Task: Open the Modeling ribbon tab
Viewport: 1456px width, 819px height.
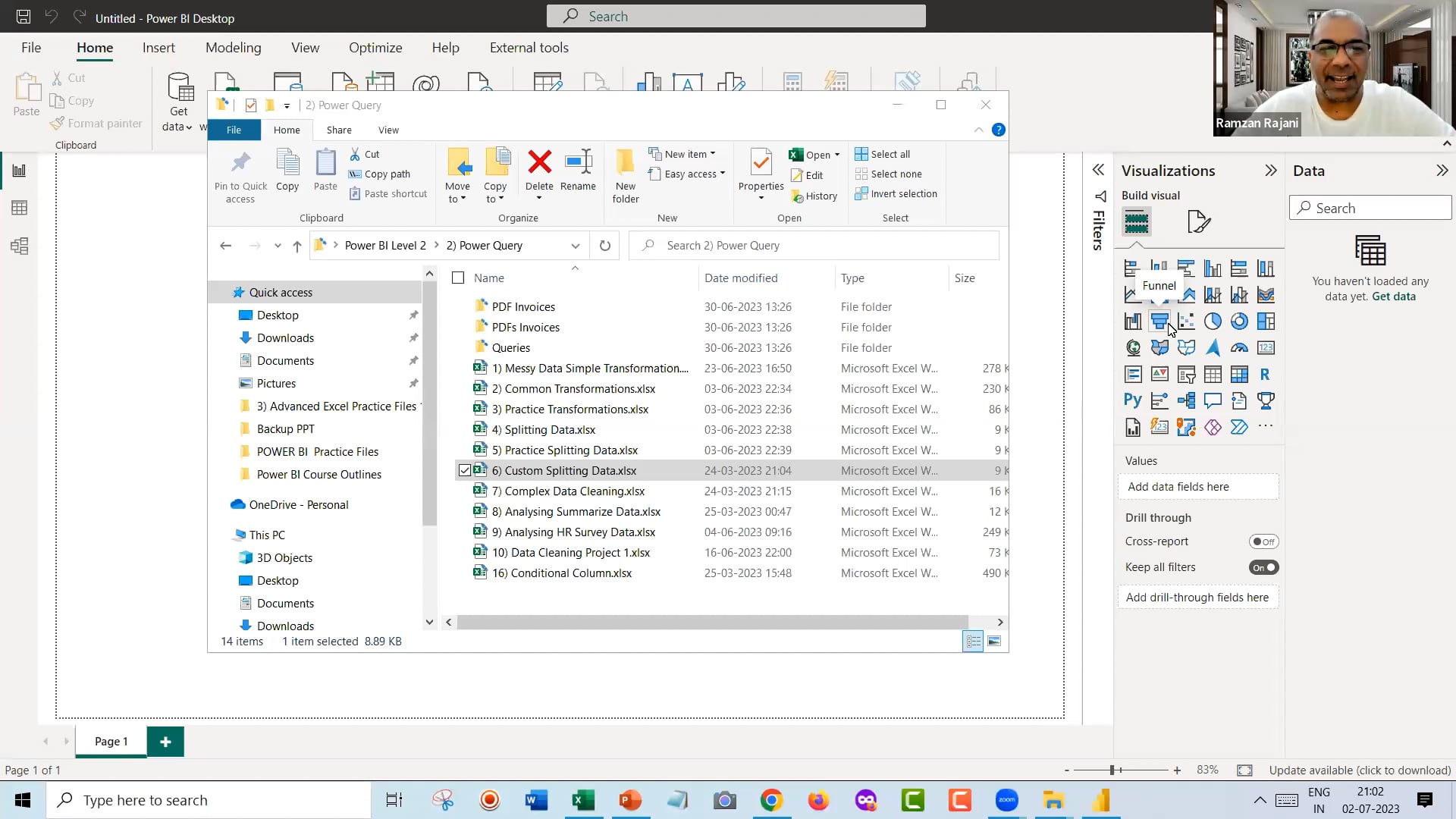Action: click(233, 48)
